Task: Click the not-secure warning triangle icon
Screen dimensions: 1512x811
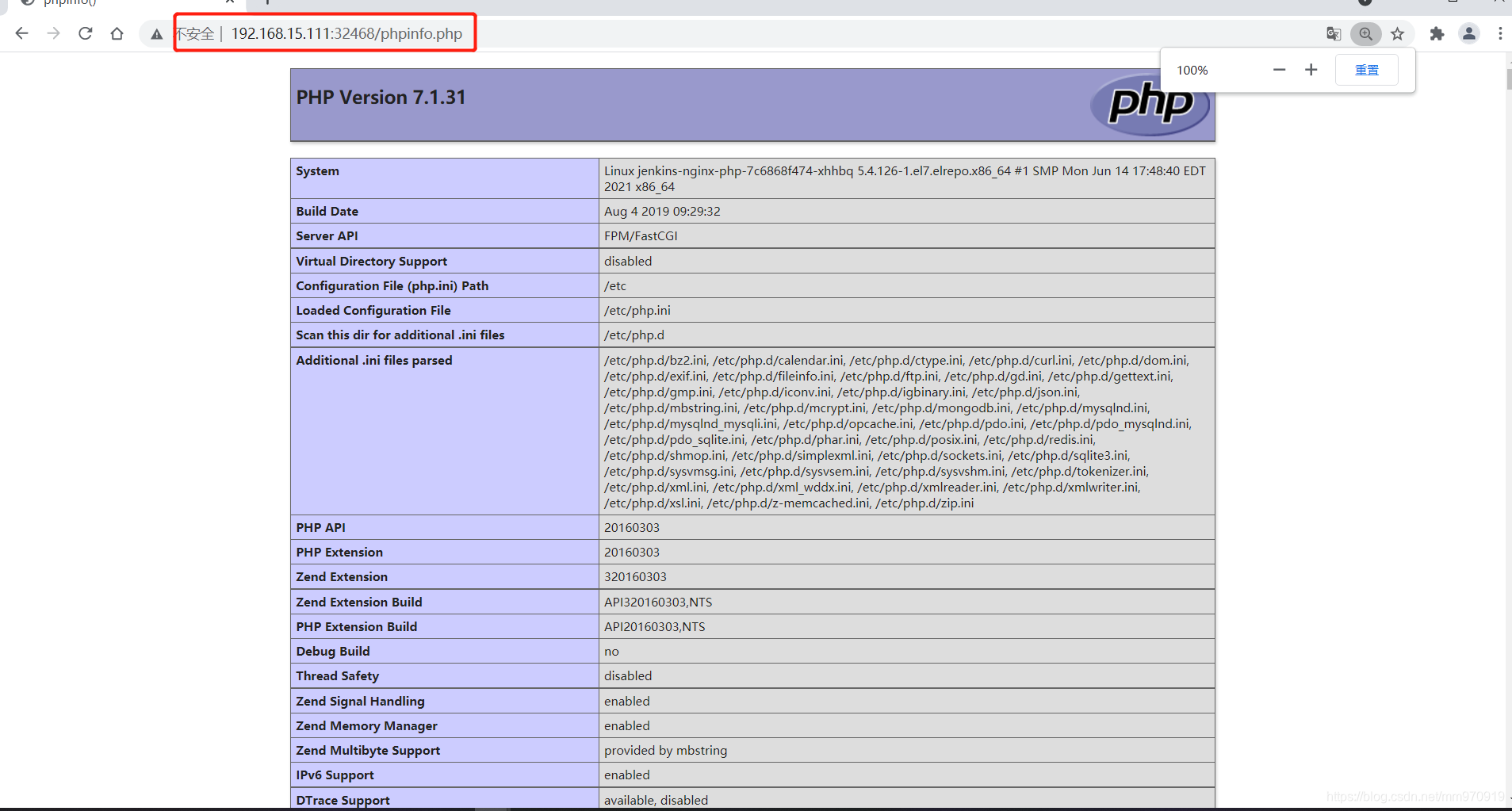Action: click(157, 34)
